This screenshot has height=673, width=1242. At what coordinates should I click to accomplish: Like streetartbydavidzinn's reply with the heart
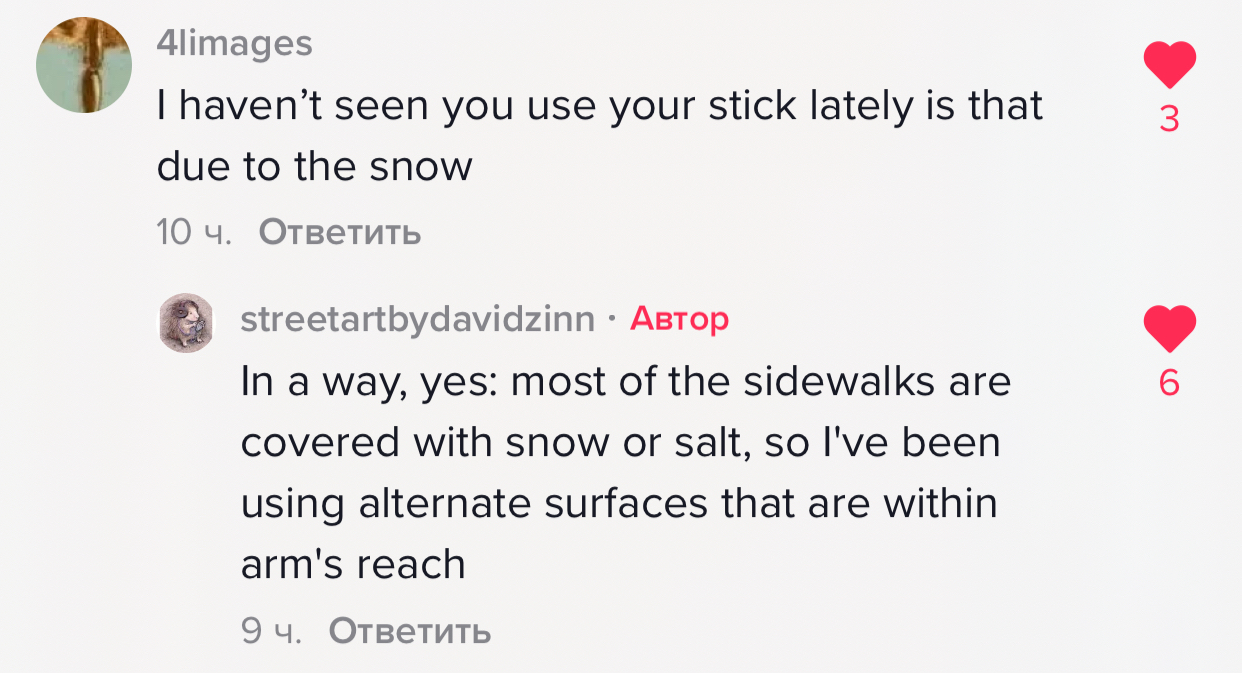coord(1169,329)
